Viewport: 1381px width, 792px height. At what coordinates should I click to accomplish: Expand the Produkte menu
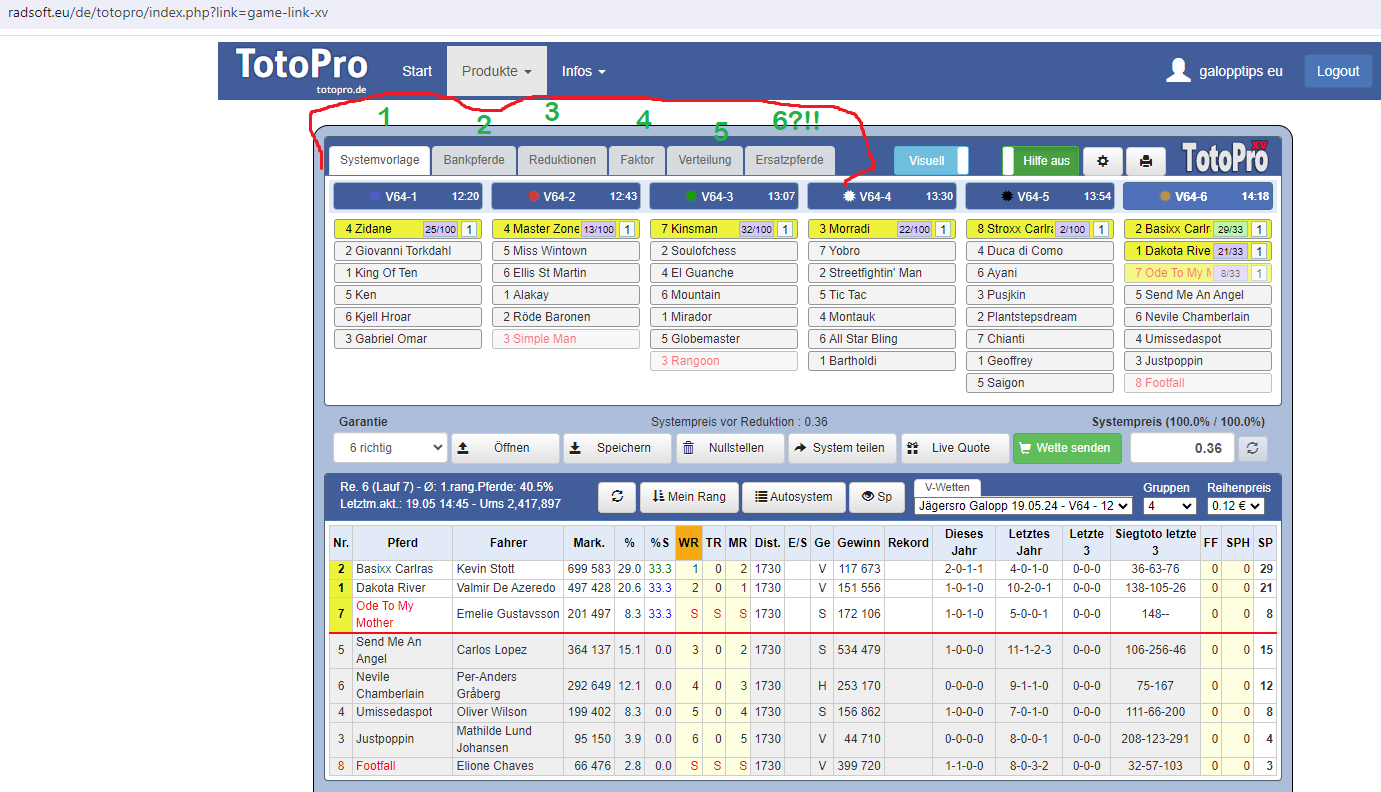tap(497, 71)
